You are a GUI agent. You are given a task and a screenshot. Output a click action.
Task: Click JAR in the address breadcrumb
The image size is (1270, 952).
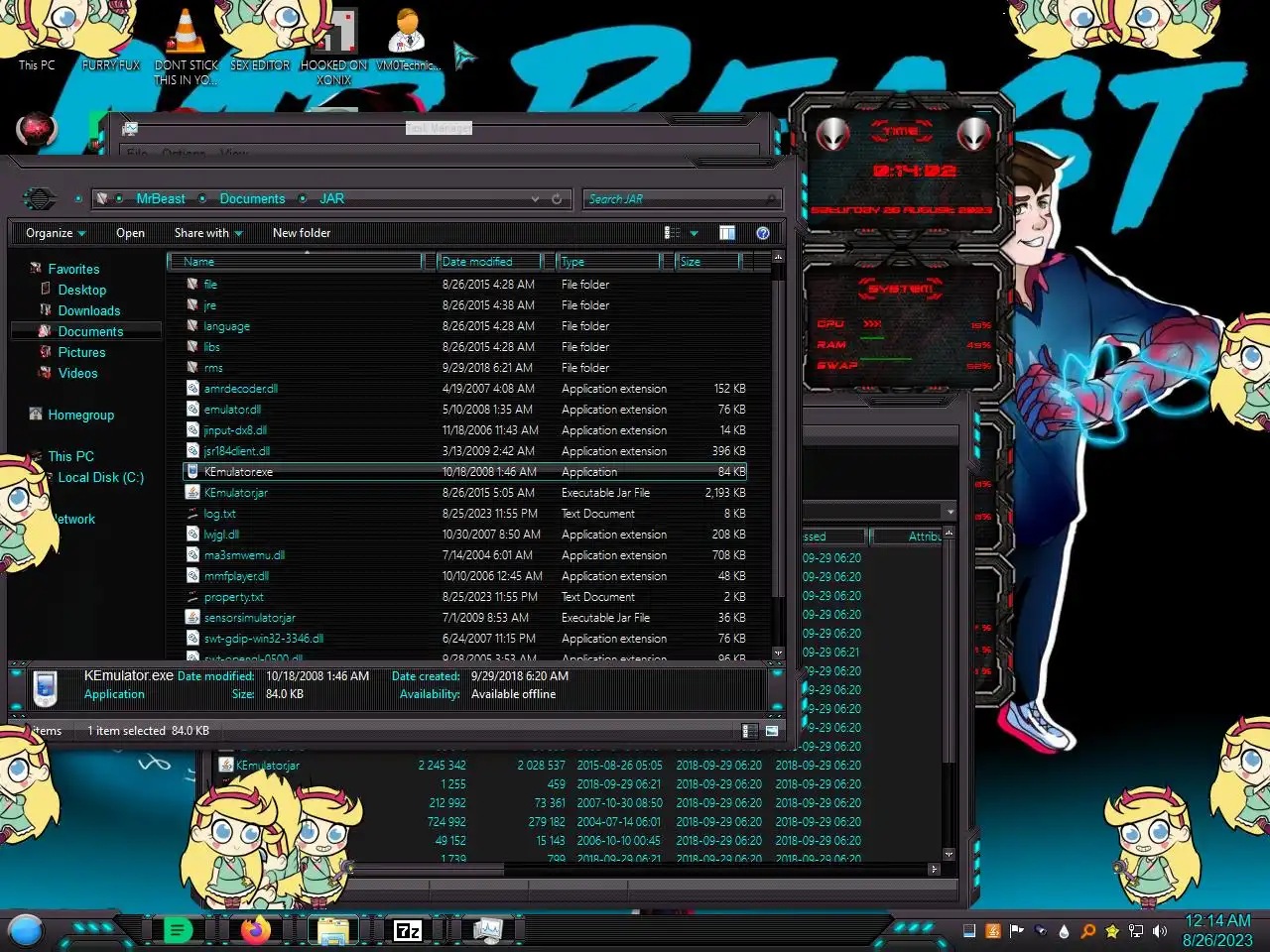[x=331, y=199]
